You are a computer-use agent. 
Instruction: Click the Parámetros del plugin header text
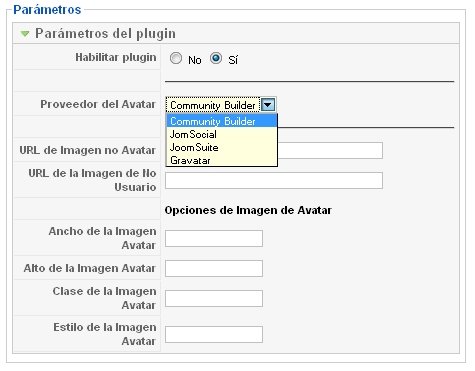coord(105,34)
